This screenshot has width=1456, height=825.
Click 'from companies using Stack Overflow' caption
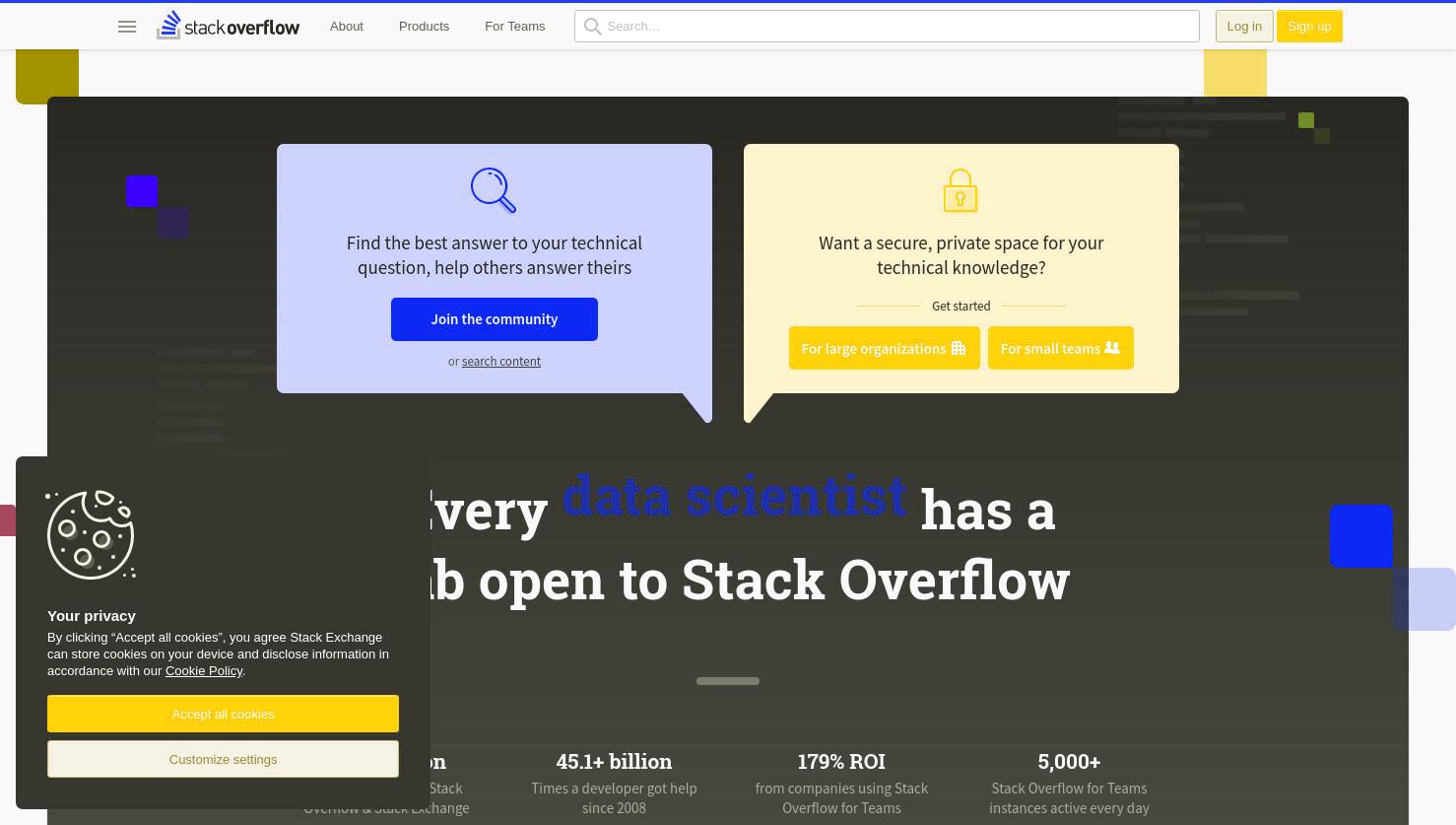(x=841, y=798)
